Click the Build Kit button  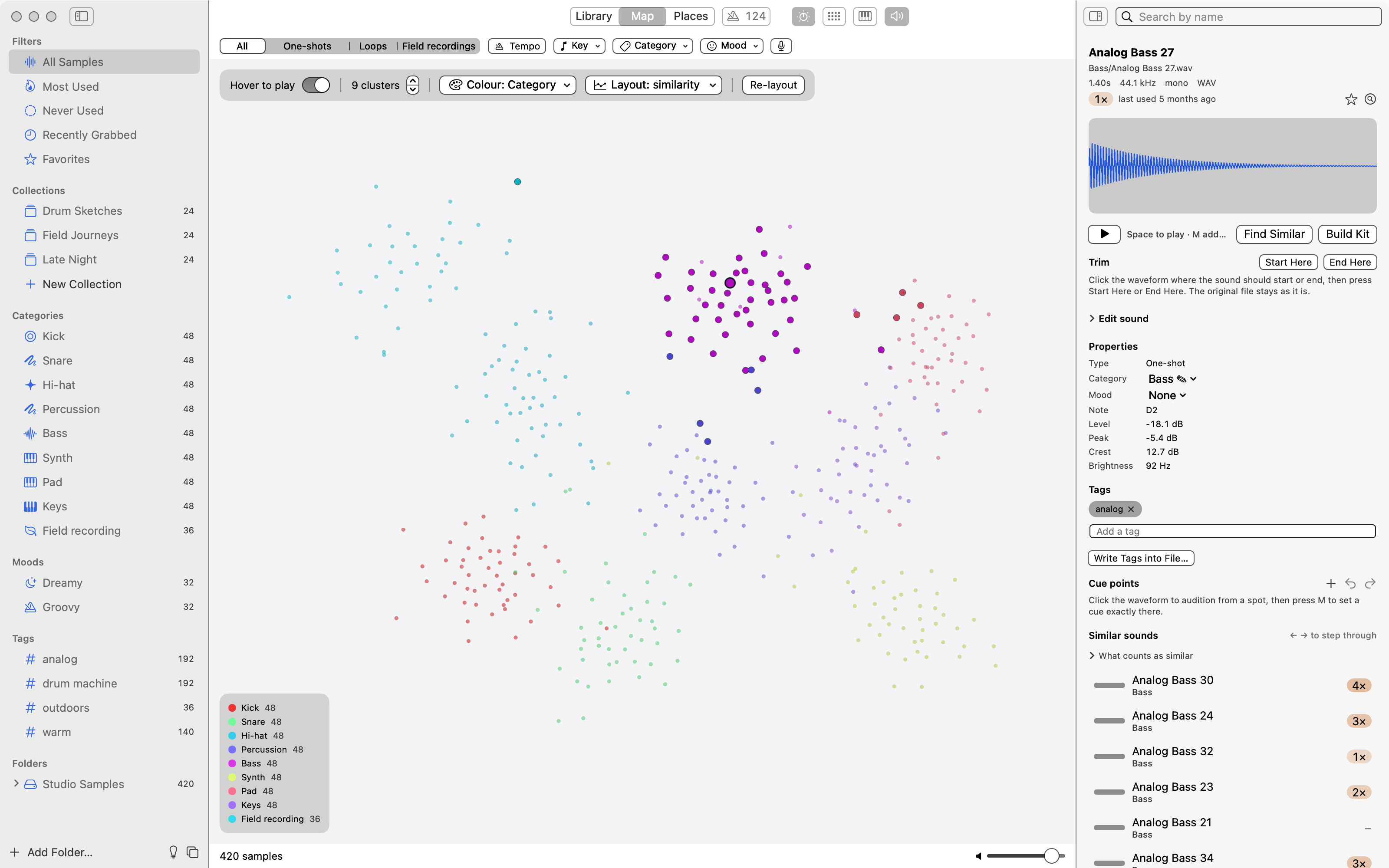1348,234
